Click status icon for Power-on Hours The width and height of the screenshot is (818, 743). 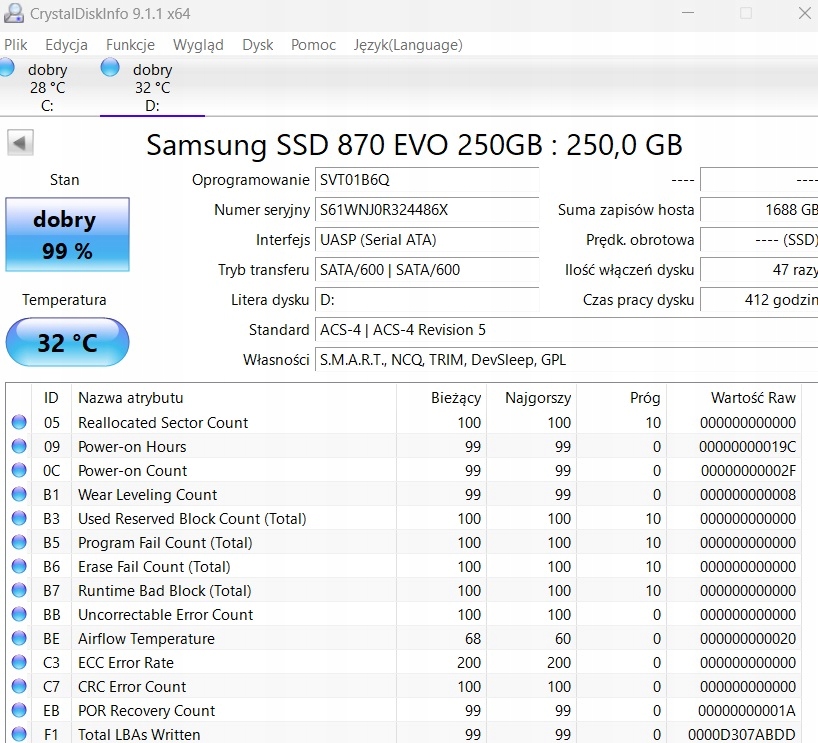pyautogui.click(x=19, y=446)
